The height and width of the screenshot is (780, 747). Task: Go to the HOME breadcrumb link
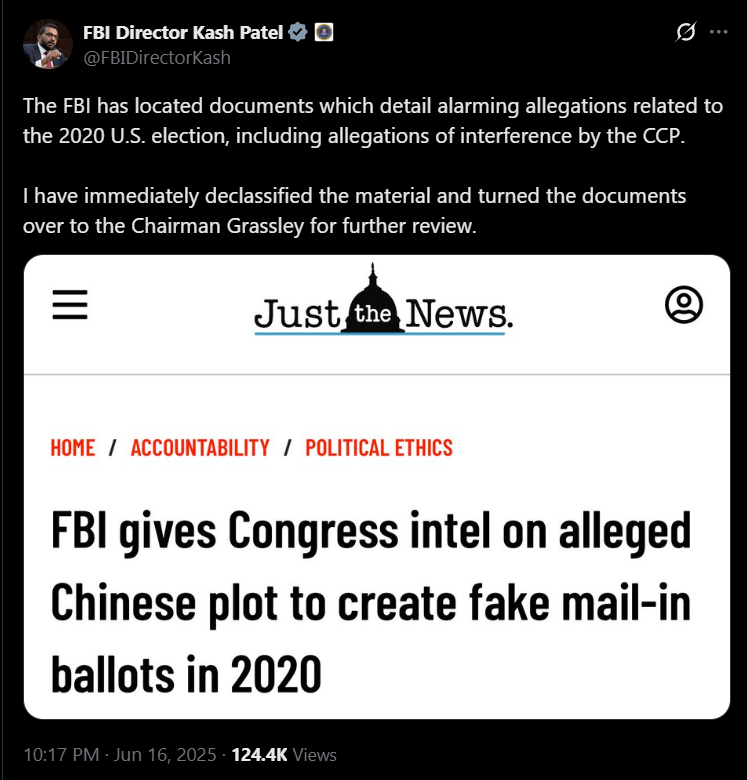coord(73,448)
